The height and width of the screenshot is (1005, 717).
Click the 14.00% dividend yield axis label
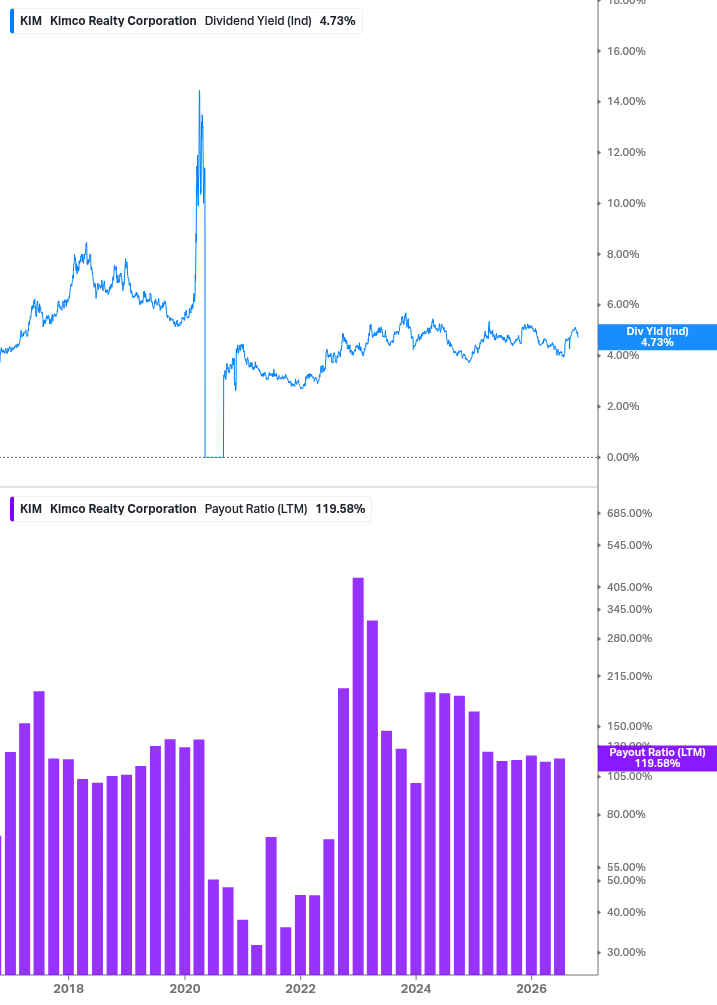tap(626, 101)
